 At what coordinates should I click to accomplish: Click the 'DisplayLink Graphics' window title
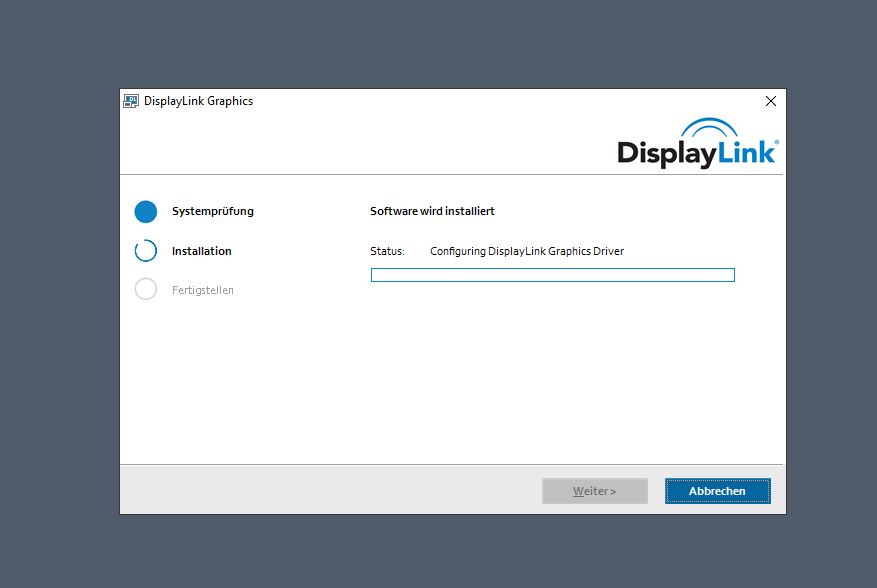coord(199,101)
